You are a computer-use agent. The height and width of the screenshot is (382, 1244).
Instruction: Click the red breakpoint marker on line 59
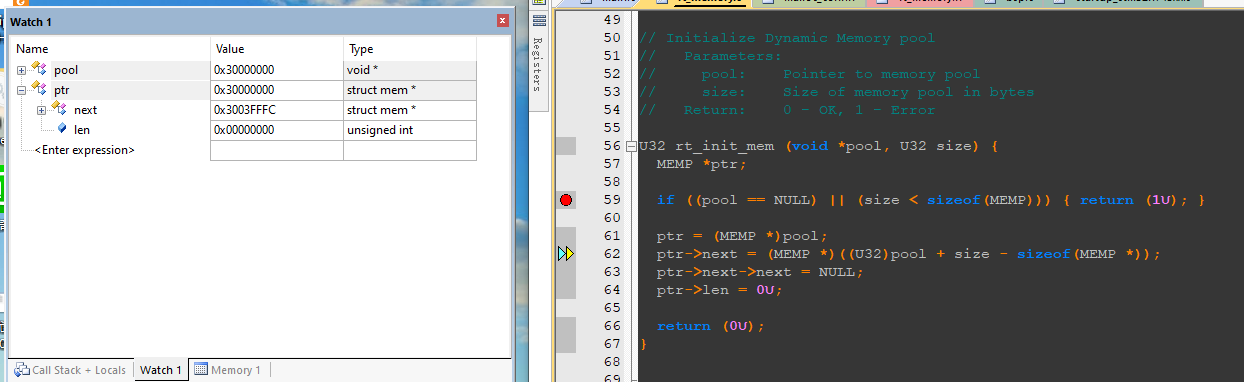[x=566, y=200]
